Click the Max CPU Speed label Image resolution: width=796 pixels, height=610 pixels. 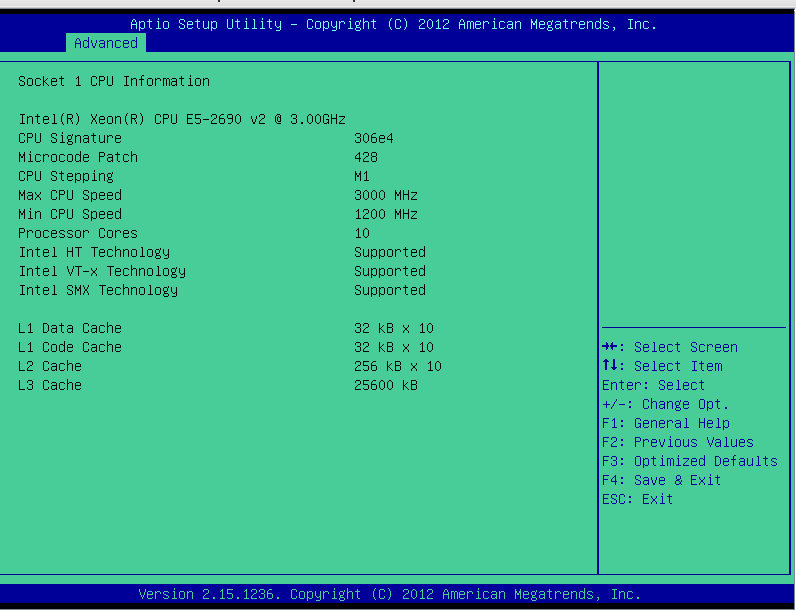point(70,195)
